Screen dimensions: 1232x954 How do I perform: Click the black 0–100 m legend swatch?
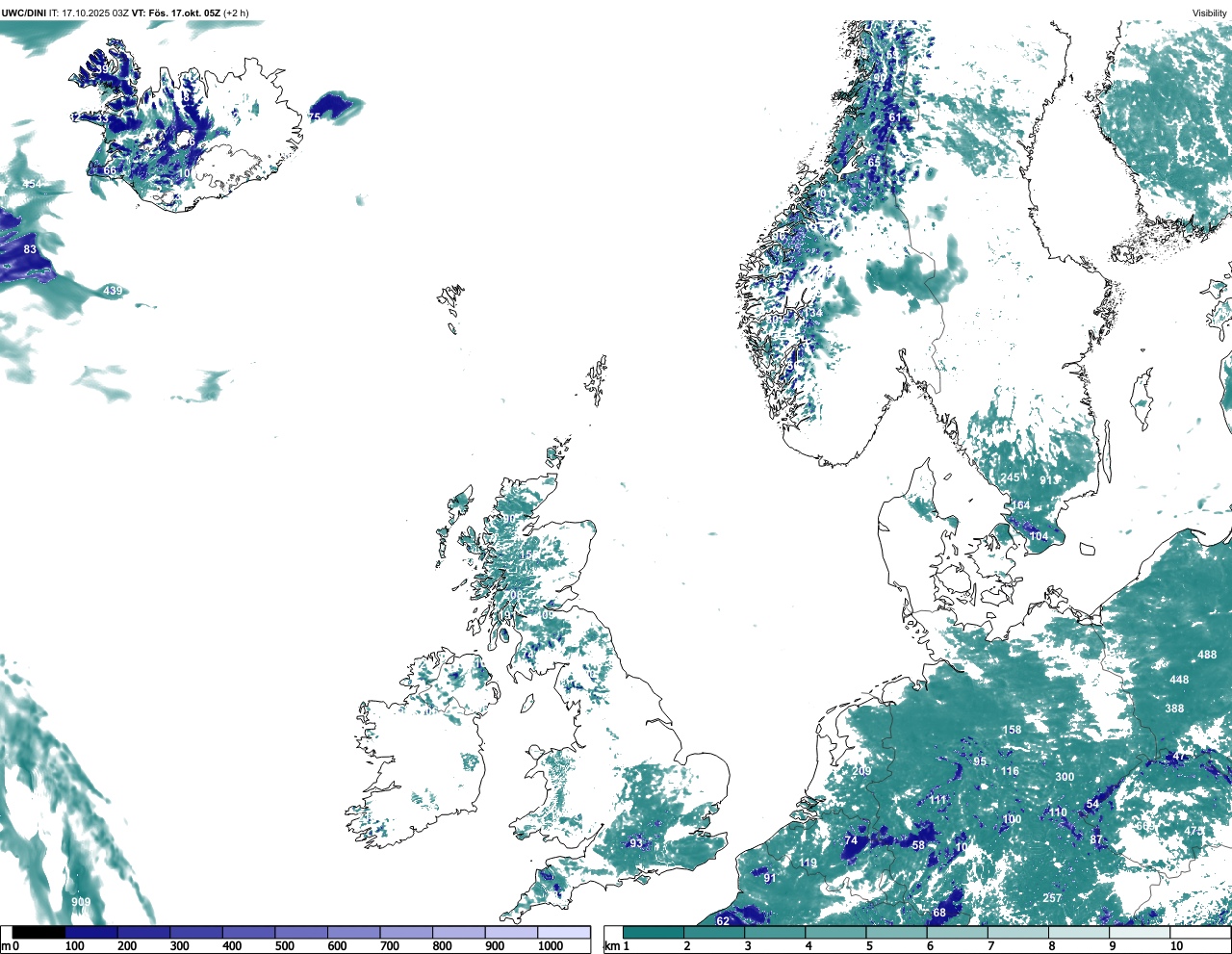point(39,932)
